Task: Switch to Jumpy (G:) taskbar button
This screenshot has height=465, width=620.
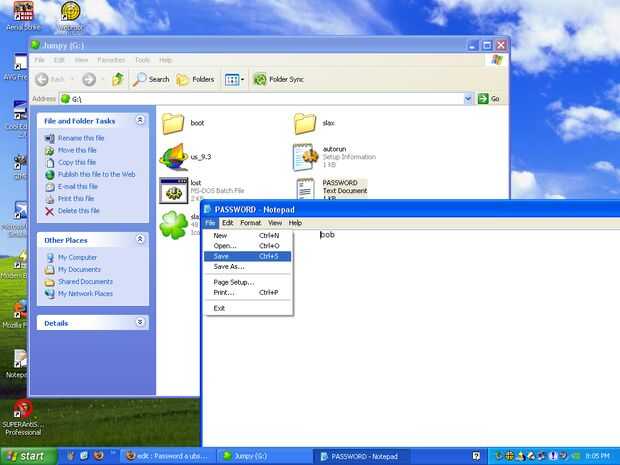Action: 265,456
